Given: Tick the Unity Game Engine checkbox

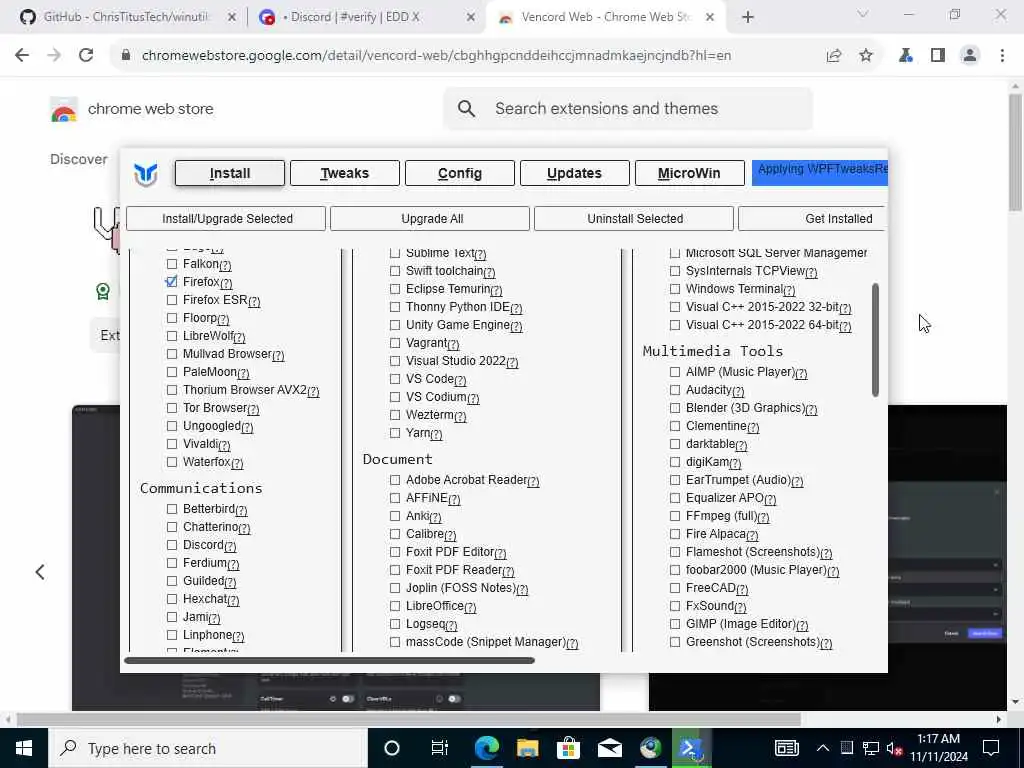Looking at the screenshot, I should pyautogui.click(x=395, y=325).
